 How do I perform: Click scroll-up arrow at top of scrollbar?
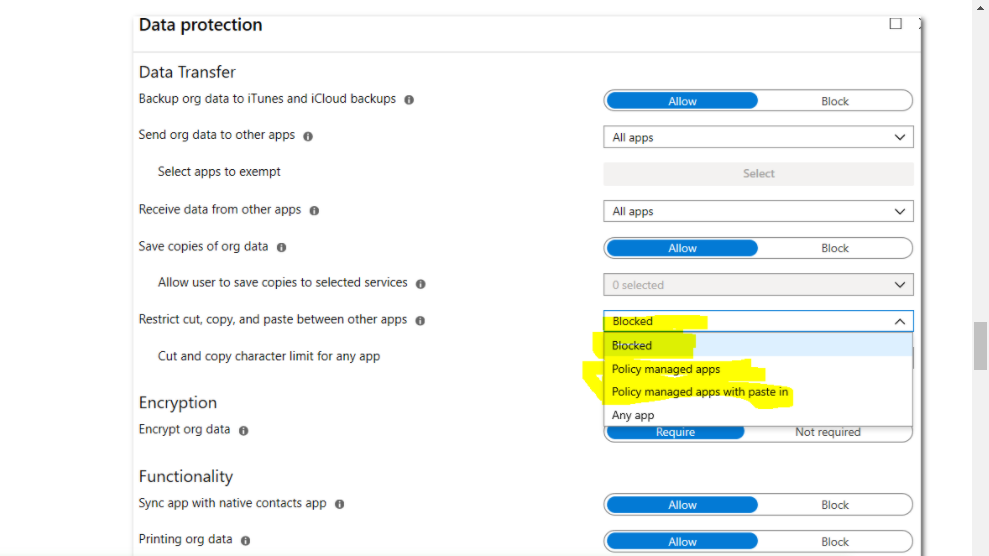(x=980, y=6)
